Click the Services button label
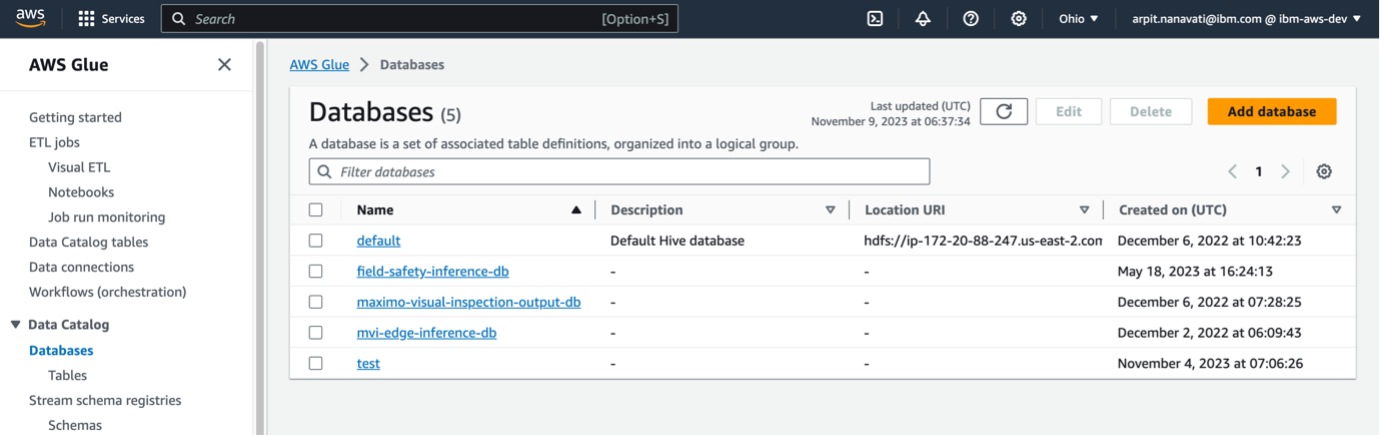 [x=123, y=19]
